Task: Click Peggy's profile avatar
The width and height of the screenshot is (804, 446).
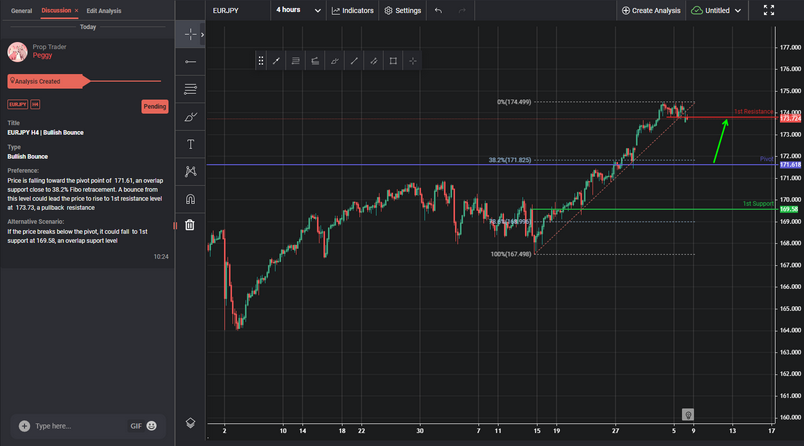Action: [x=17, y=52]
